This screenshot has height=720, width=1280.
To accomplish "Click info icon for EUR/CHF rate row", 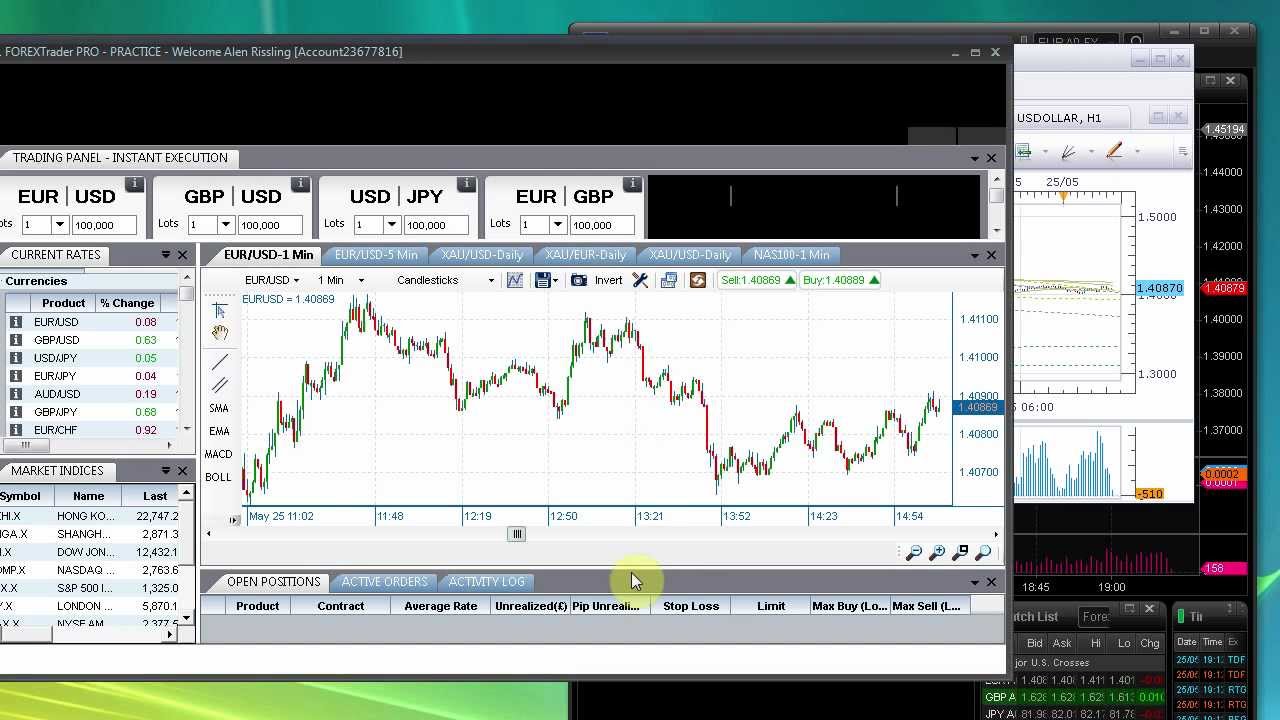I will point(16,430).
